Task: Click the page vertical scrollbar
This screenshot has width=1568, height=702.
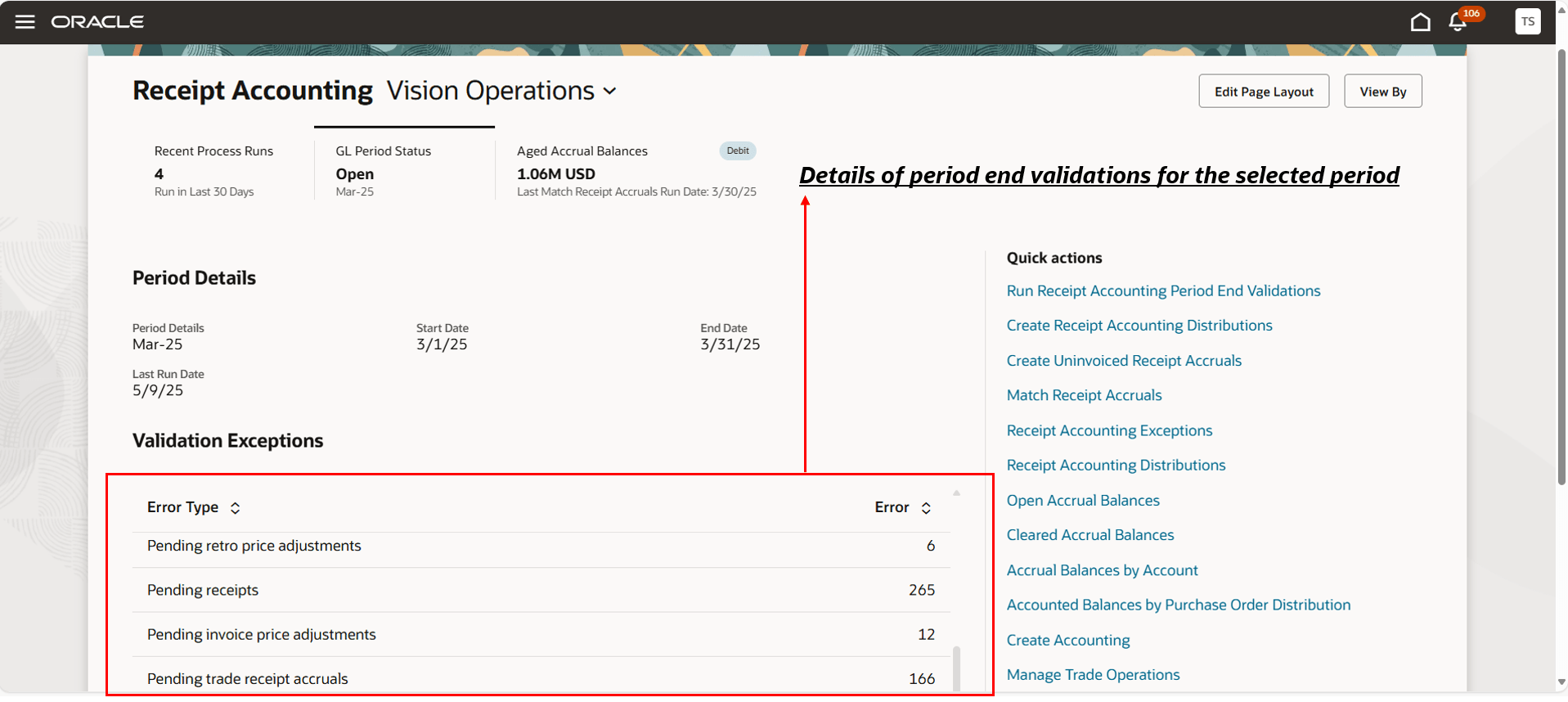Action: [1561, 268]
